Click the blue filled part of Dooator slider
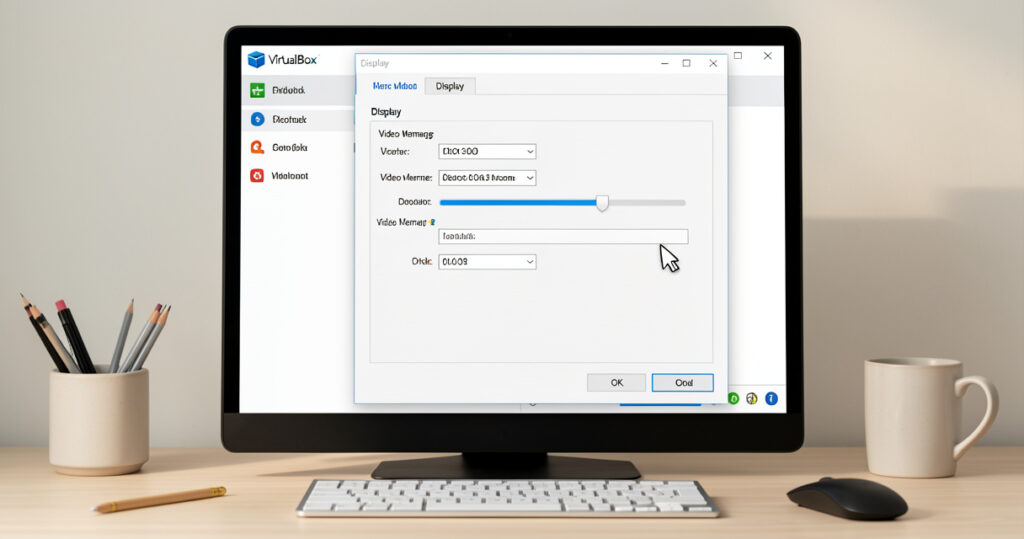 [518, 203]
